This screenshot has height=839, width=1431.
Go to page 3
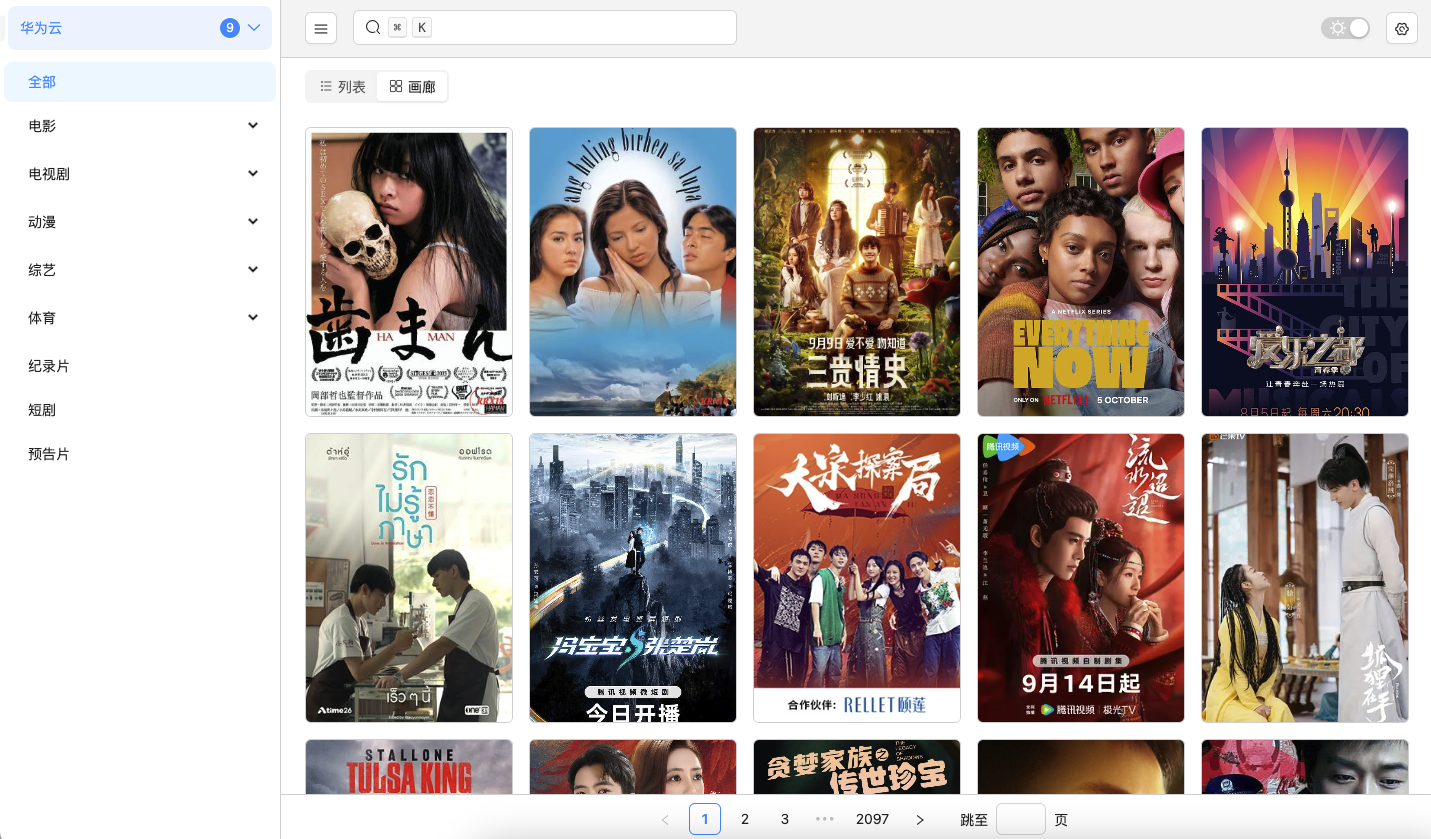(785, 819)
